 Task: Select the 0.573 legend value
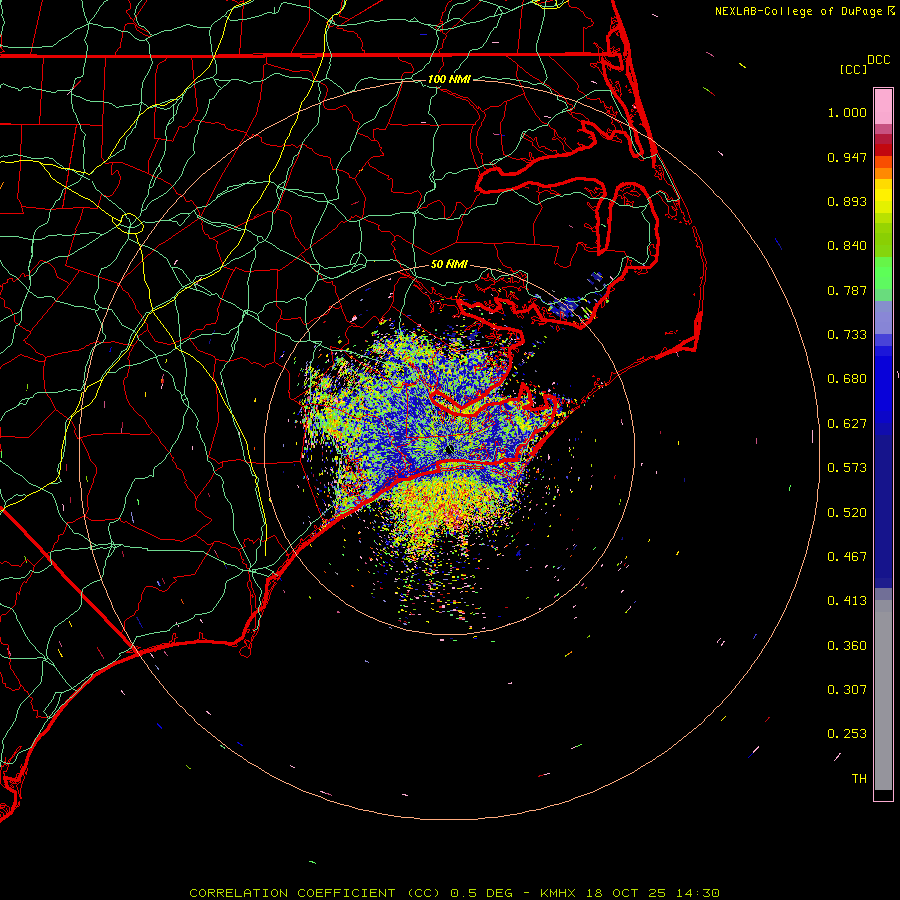click(847, 468)
